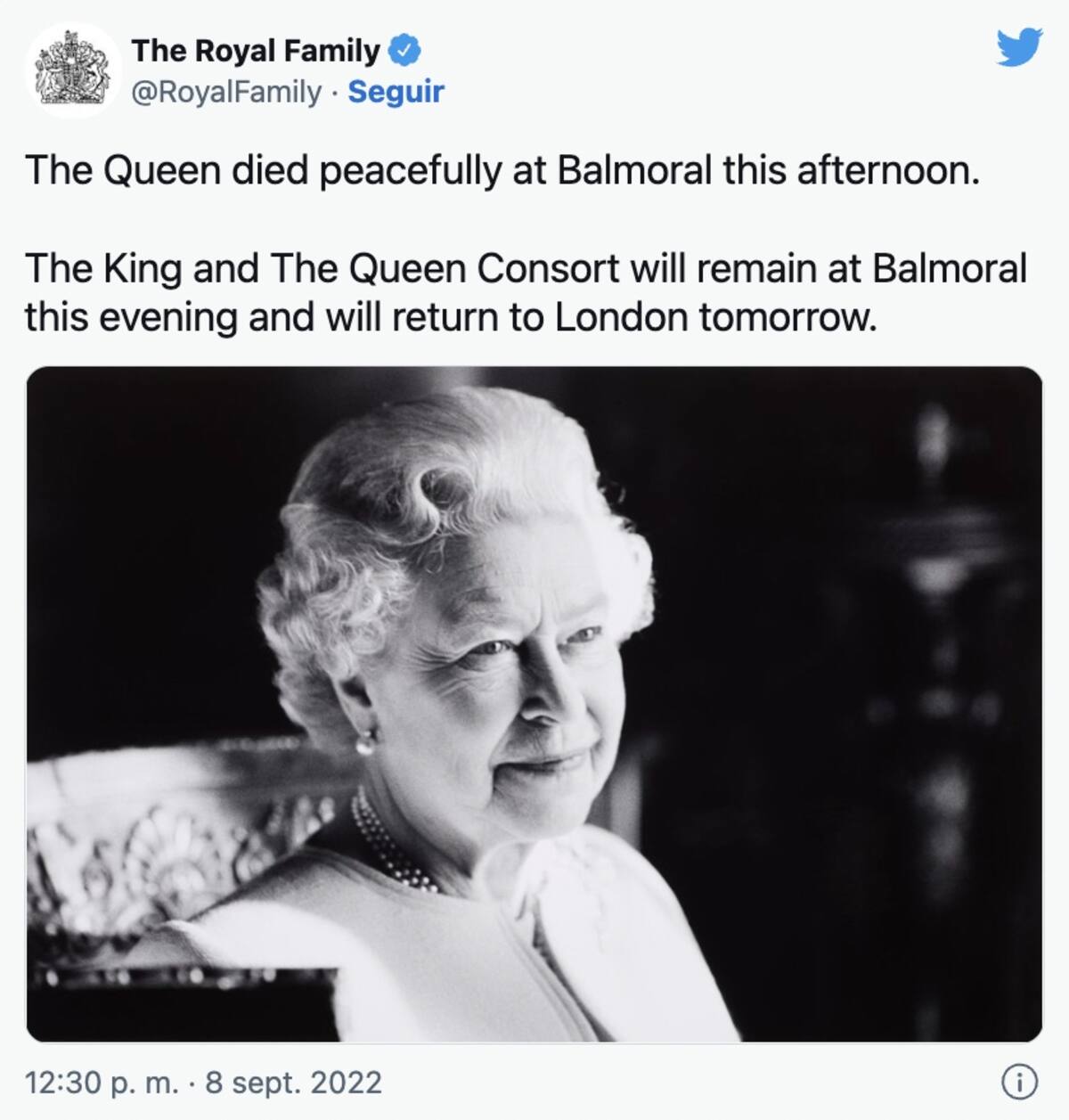Click the Twitter bird logo
The height and width of the screenshot is (1120, 1069).
click(x=1019, y=47)
